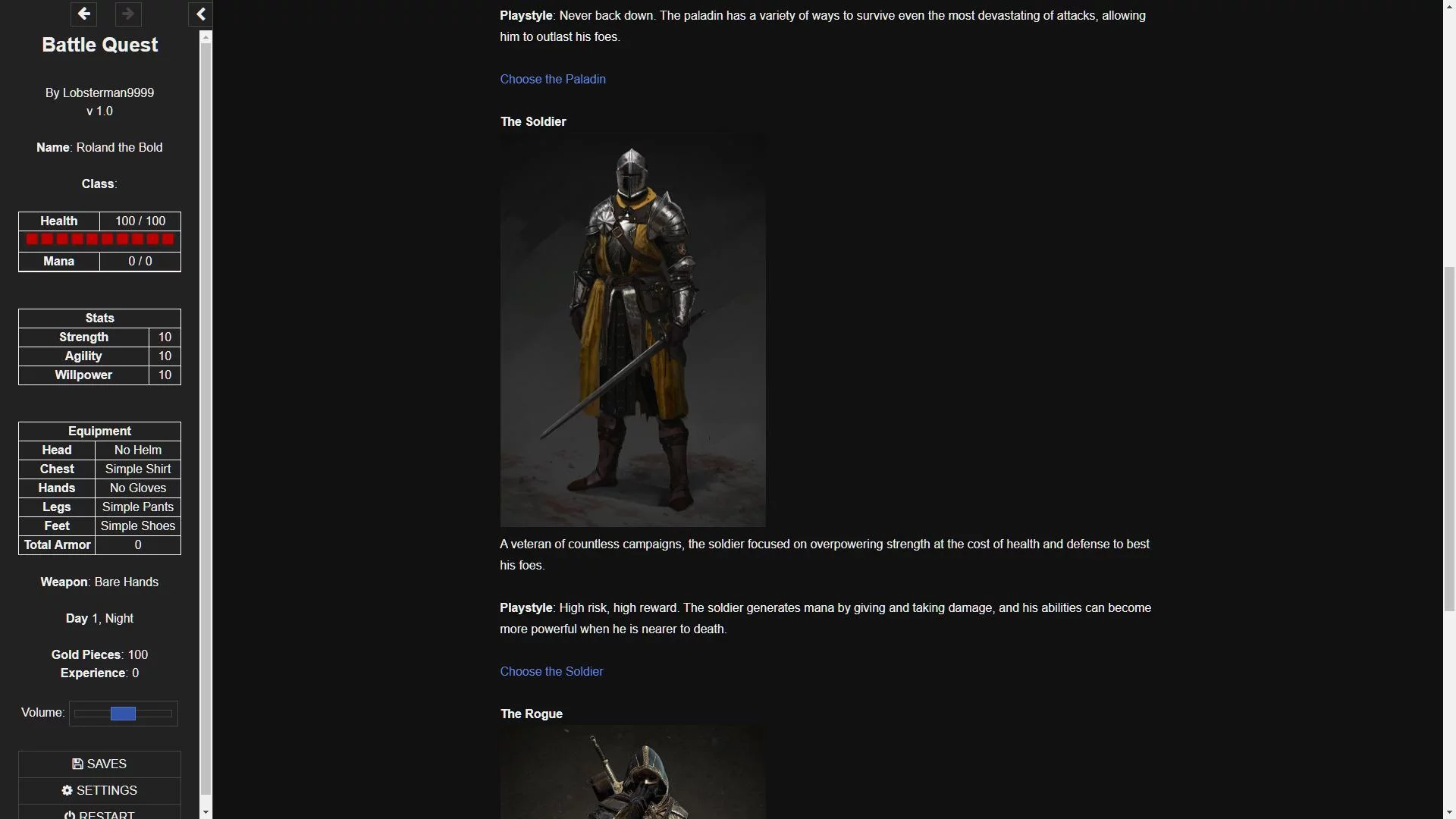The image size is (1456, 819).
Task: Click the Rogue character portrait
Action: coord(632,772)
